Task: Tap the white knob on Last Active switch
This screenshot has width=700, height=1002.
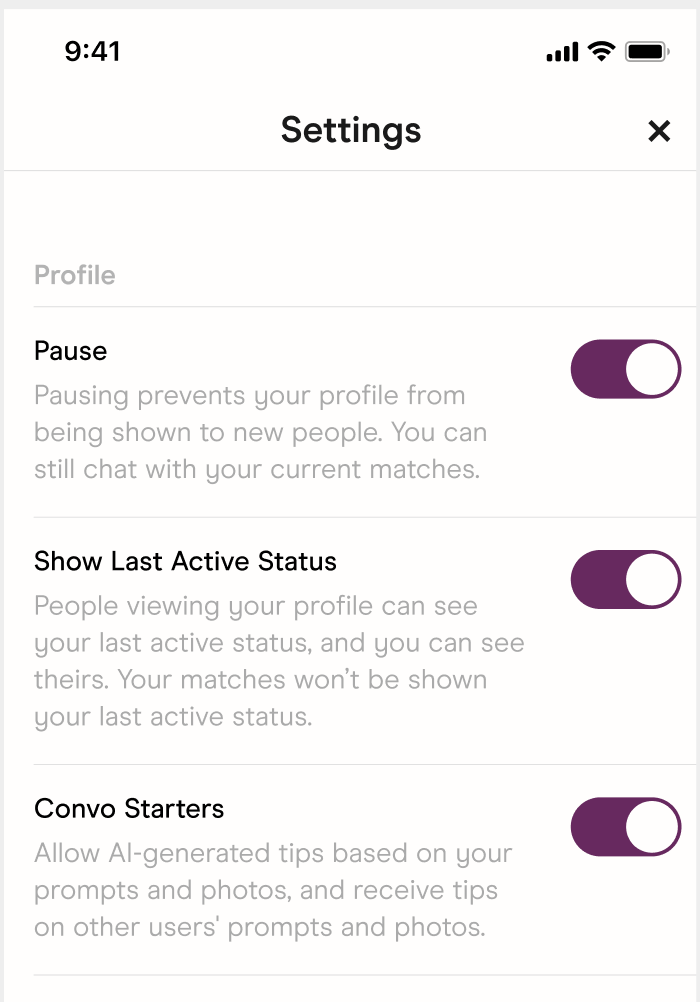Action: pyautogui.click(x=652, y=579)
